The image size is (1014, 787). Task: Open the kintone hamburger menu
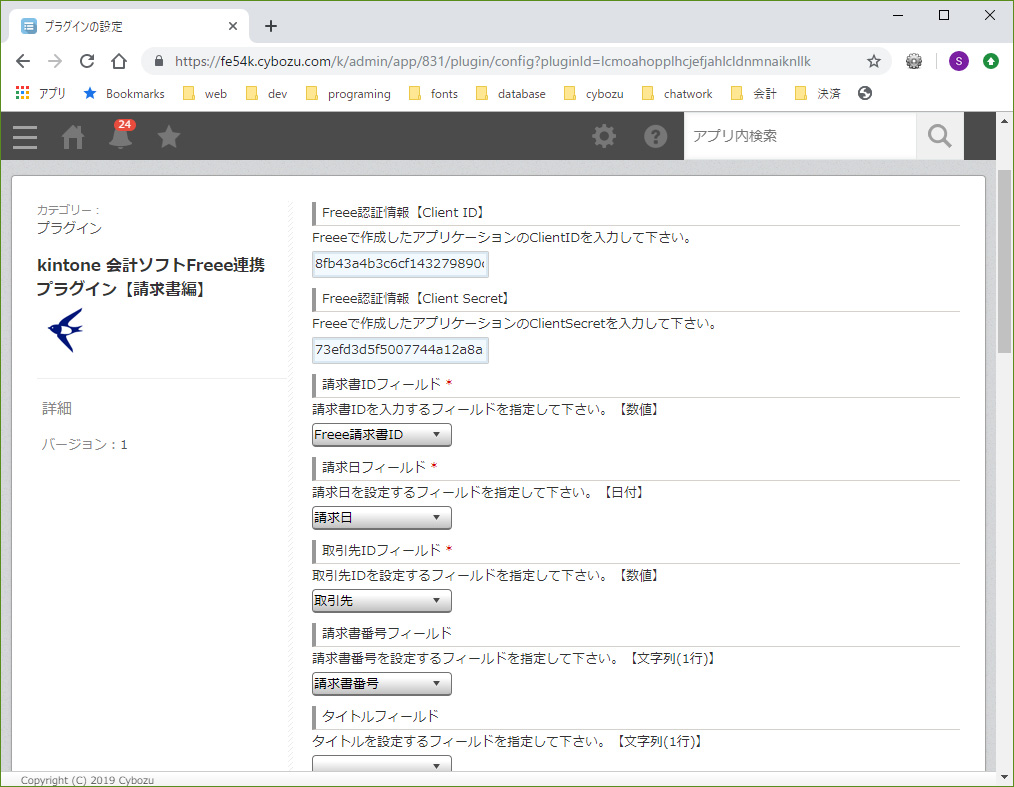pos(25,137)
